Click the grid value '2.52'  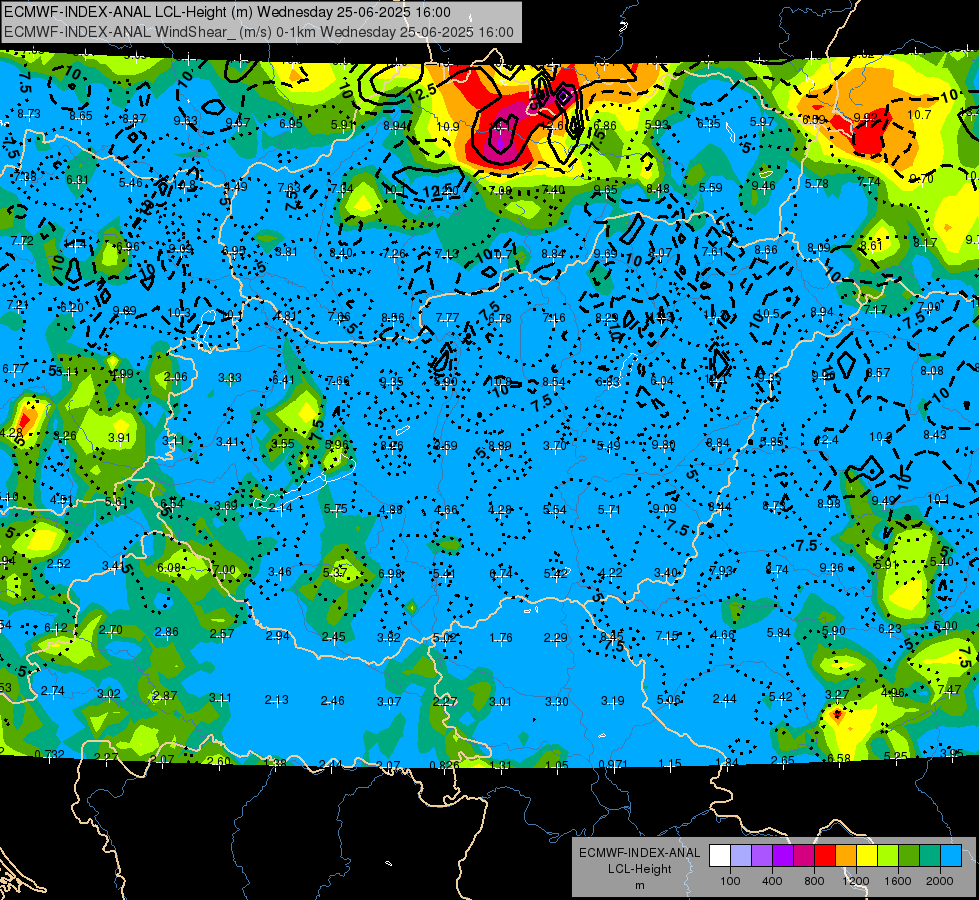pos(59,563)
